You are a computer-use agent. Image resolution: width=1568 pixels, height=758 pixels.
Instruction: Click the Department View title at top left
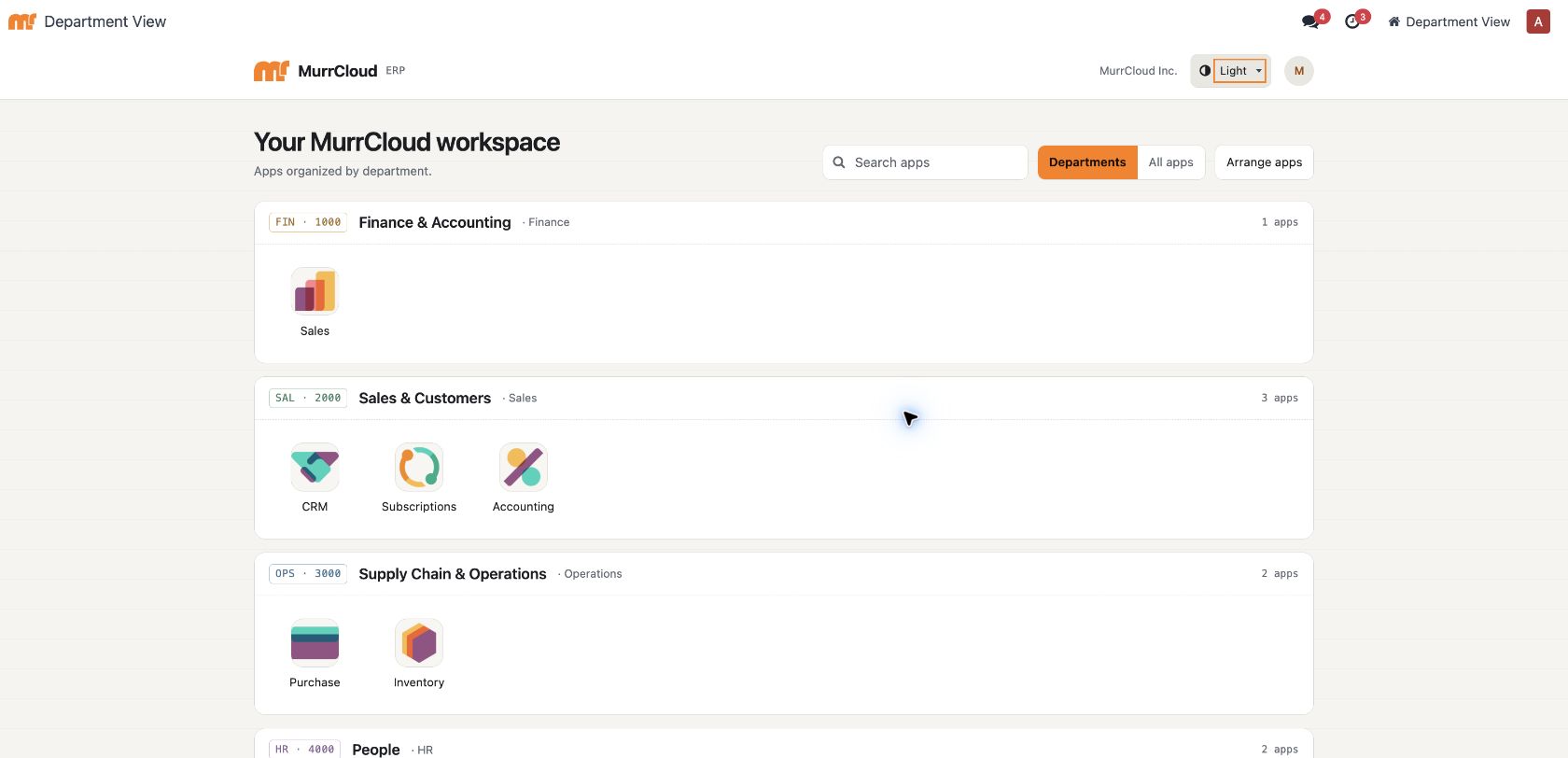pos(105,21)
